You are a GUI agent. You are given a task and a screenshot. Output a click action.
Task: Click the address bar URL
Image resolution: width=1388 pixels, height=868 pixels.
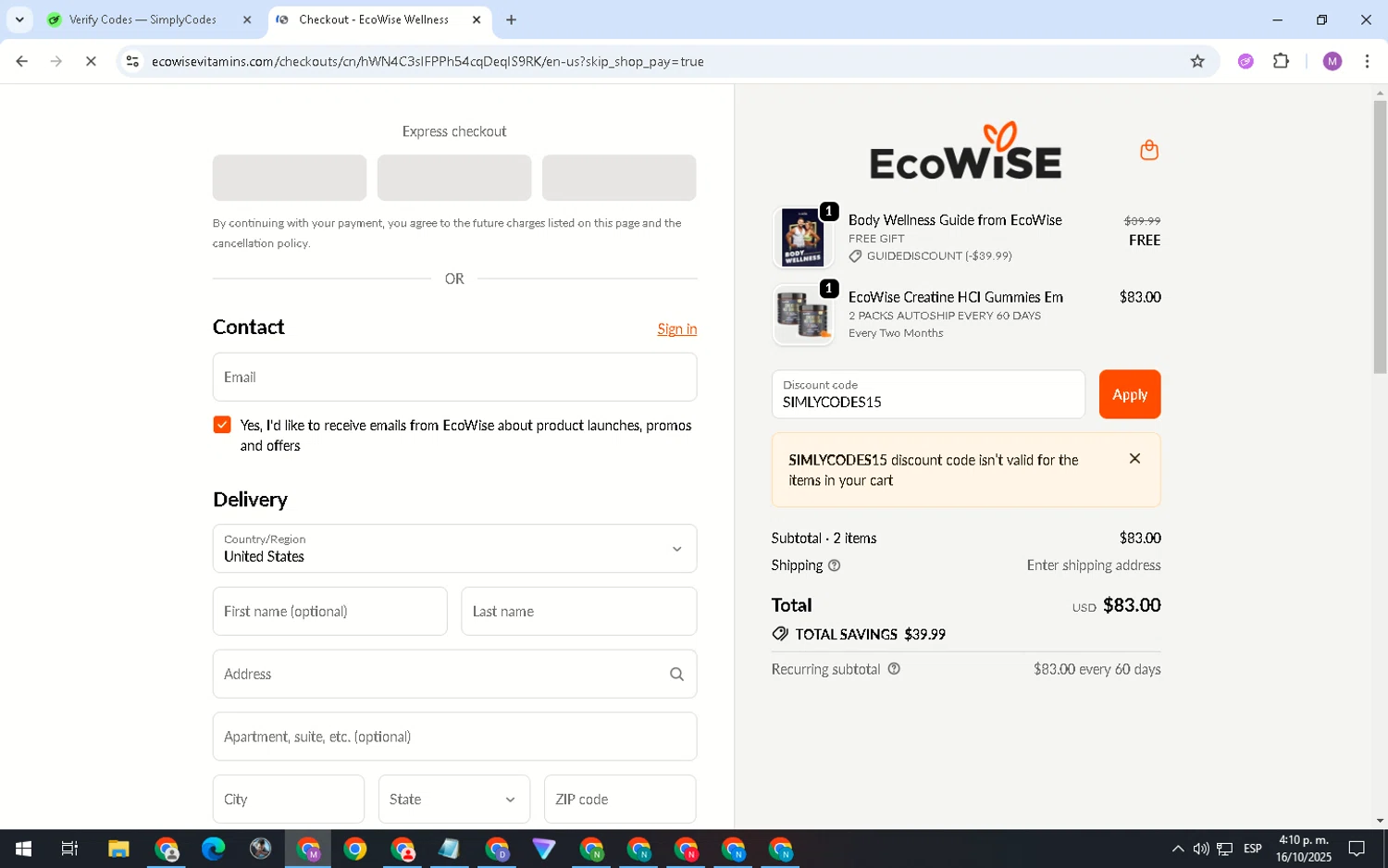click(x=428, y=61)
